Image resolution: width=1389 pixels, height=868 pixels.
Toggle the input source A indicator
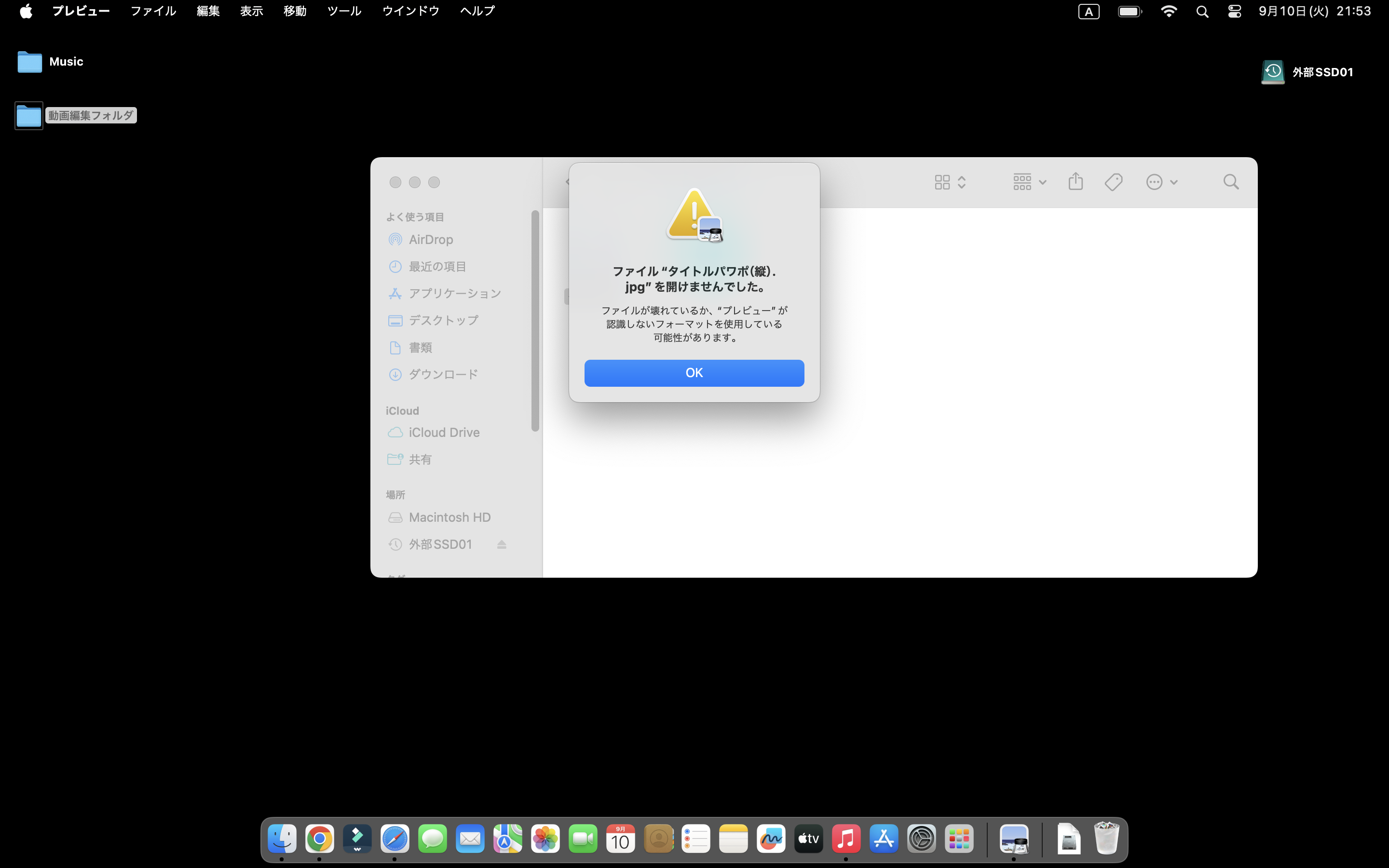[1088, 12]
